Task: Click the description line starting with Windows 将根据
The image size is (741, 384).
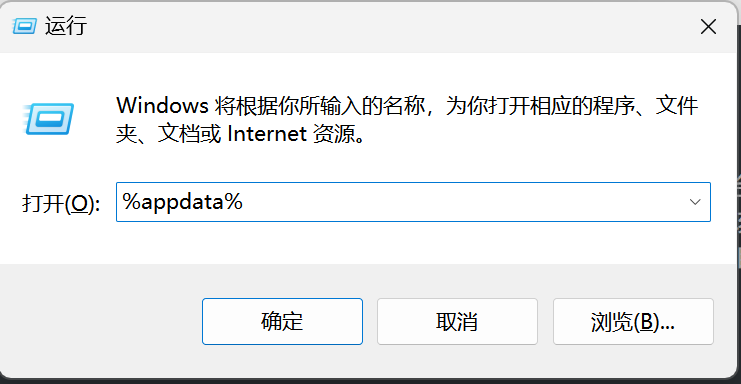Action: [x=407, y=105]
